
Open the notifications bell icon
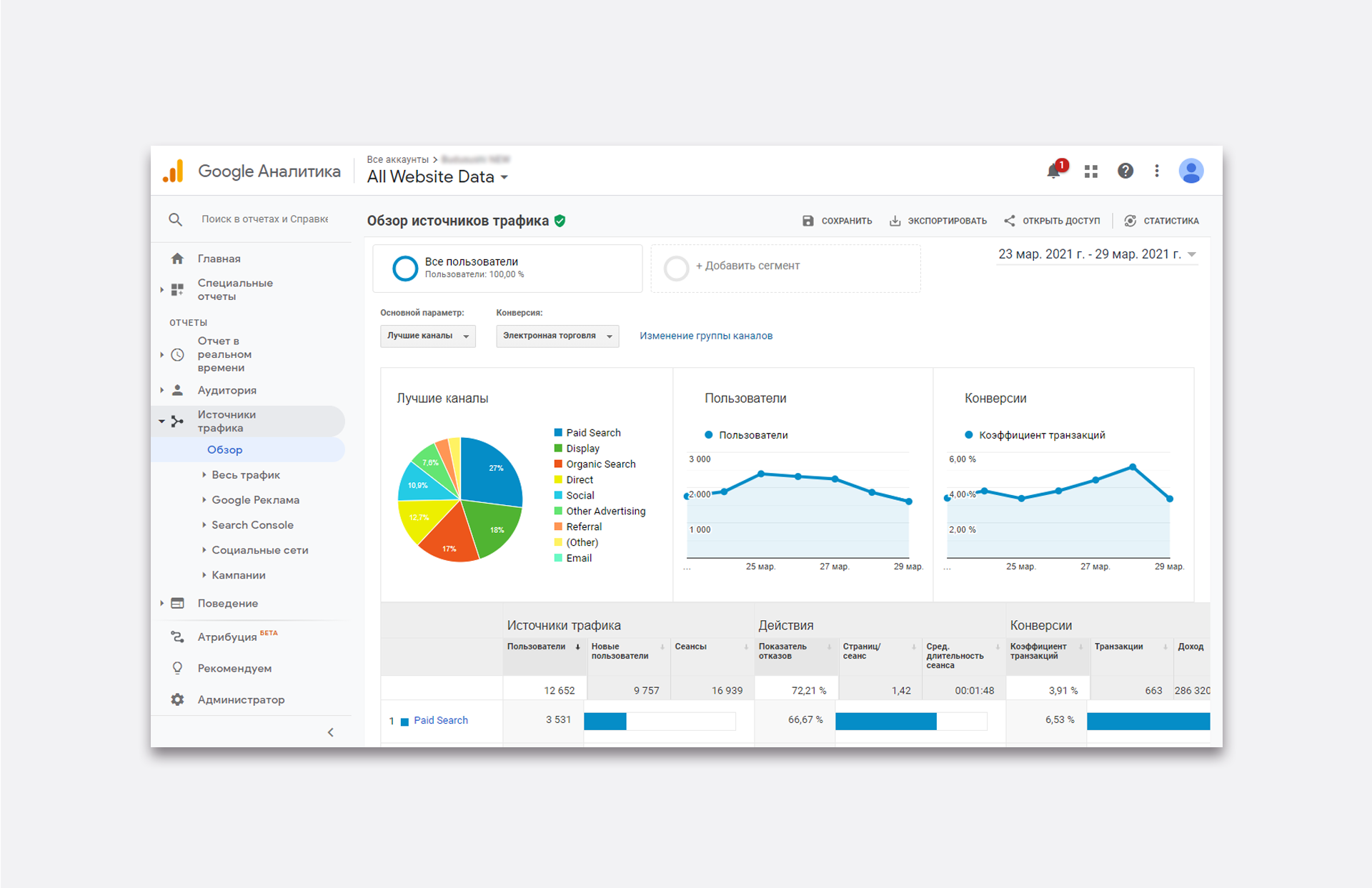click(1053, 171)
